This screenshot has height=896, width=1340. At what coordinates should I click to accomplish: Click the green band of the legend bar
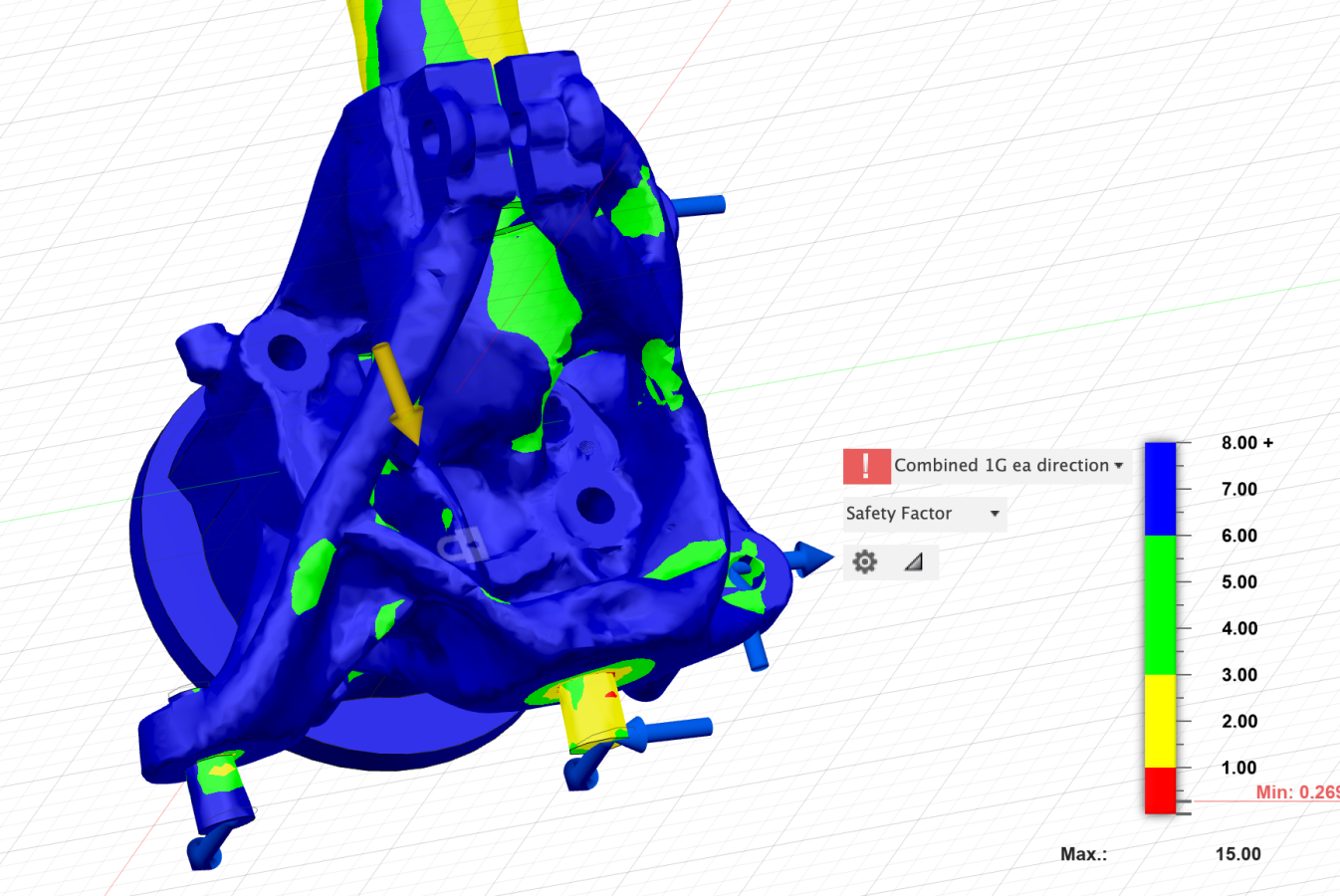point(1160,604)
